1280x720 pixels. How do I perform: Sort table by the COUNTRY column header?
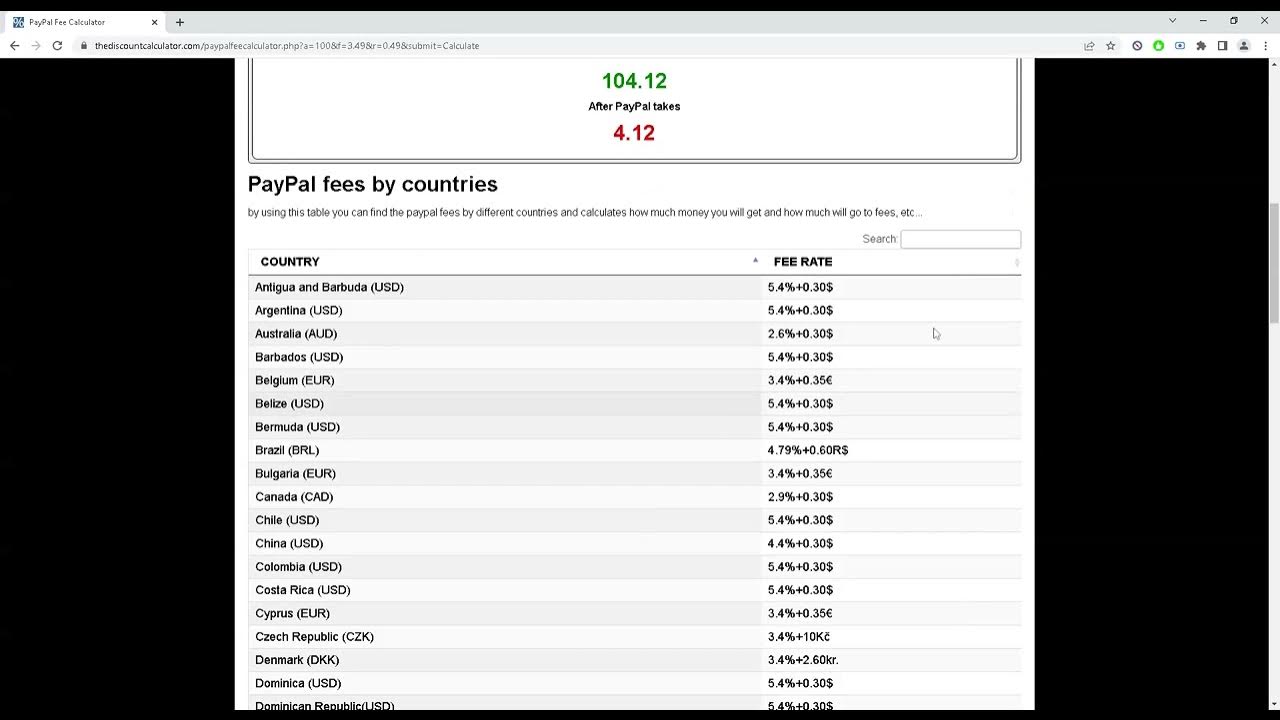tap(504, 262)
